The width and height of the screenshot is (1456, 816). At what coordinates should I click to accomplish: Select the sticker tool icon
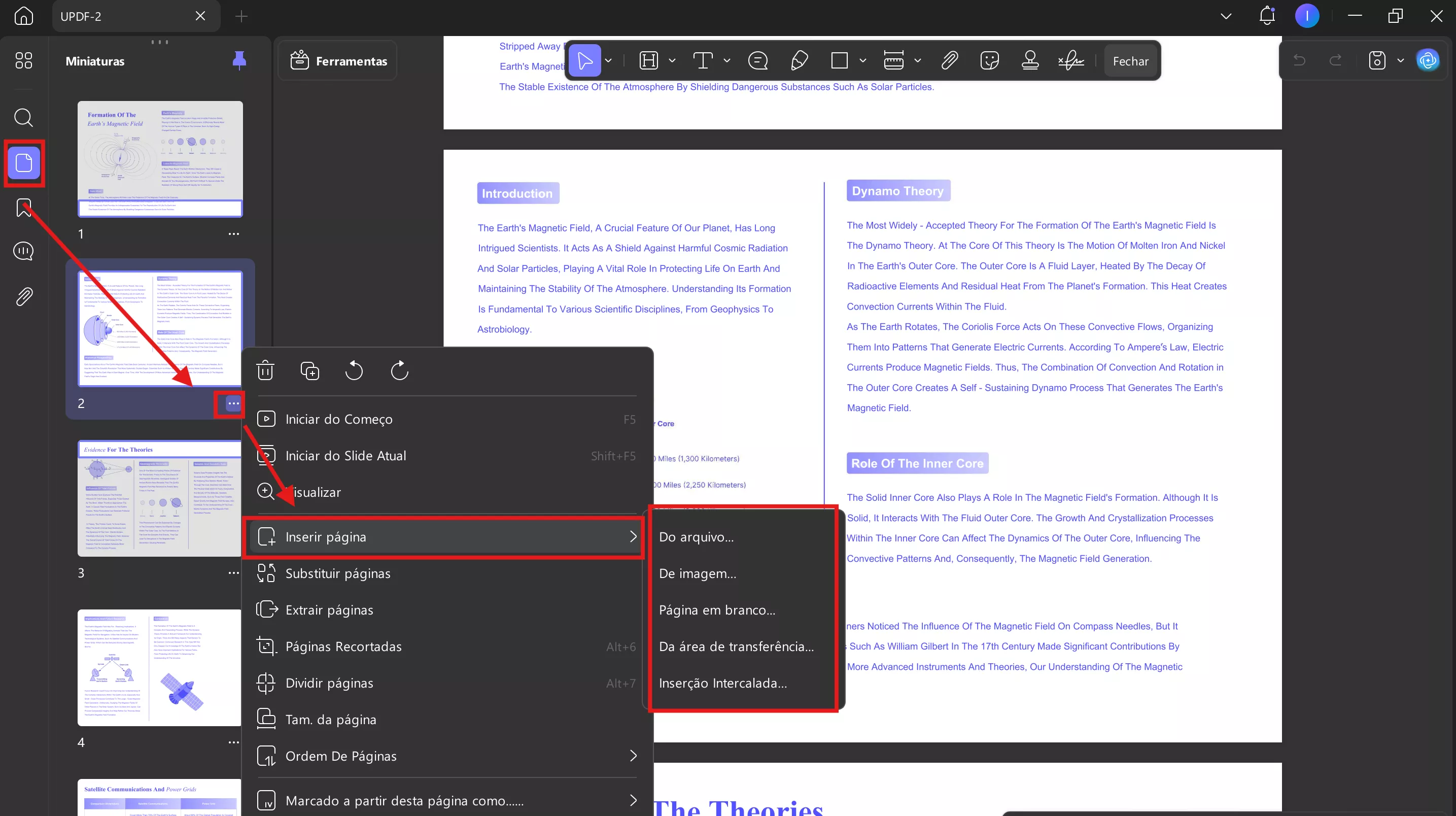989,60
